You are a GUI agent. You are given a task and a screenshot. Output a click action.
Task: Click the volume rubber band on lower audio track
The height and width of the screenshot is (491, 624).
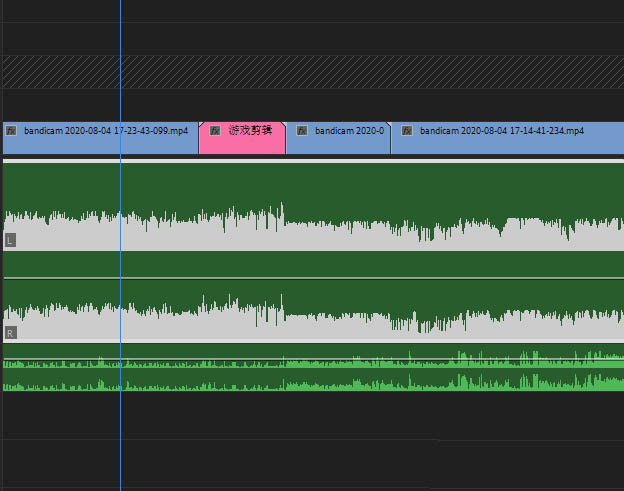(313, 359)
